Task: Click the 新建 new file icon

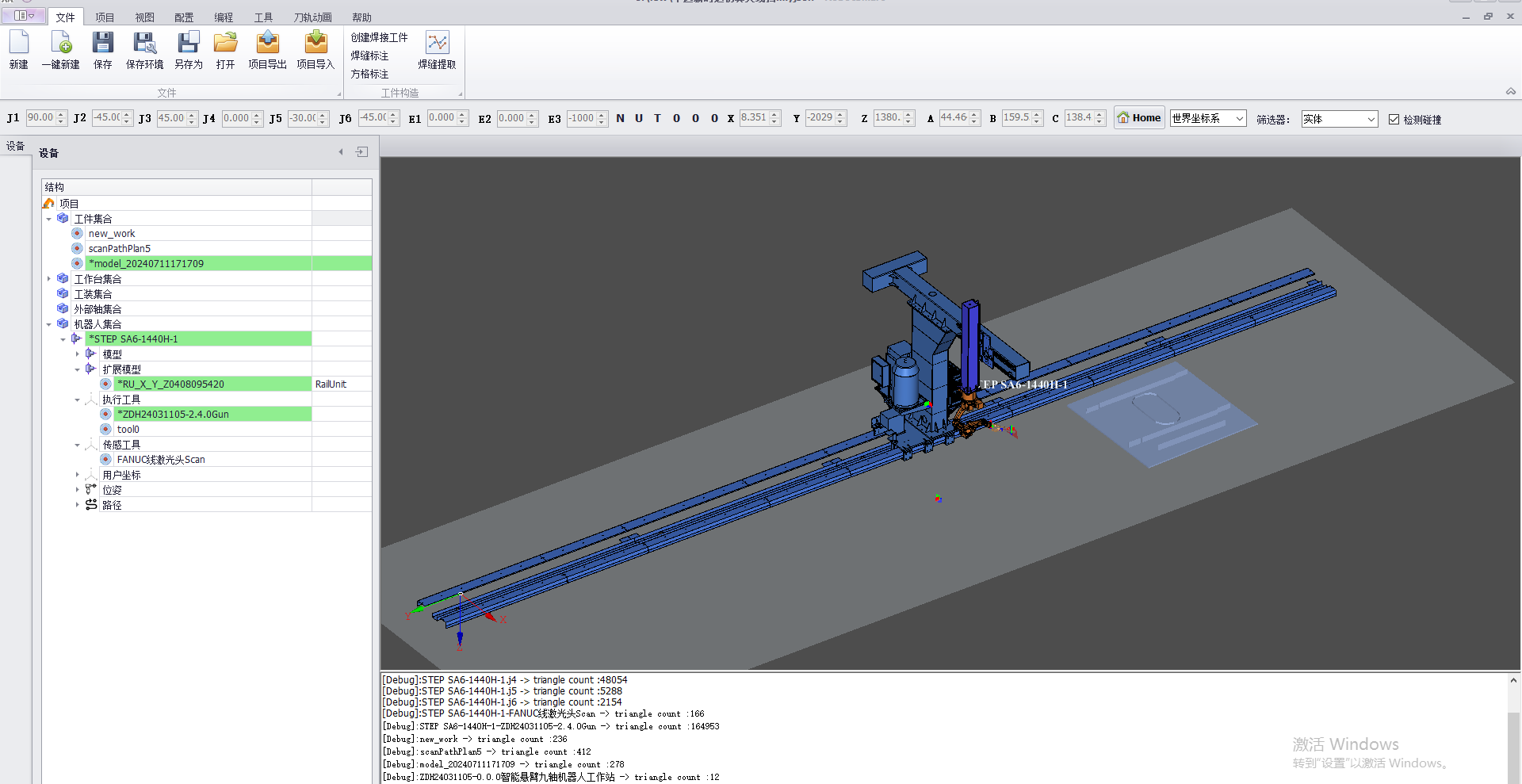Action: tap(19, 43)
